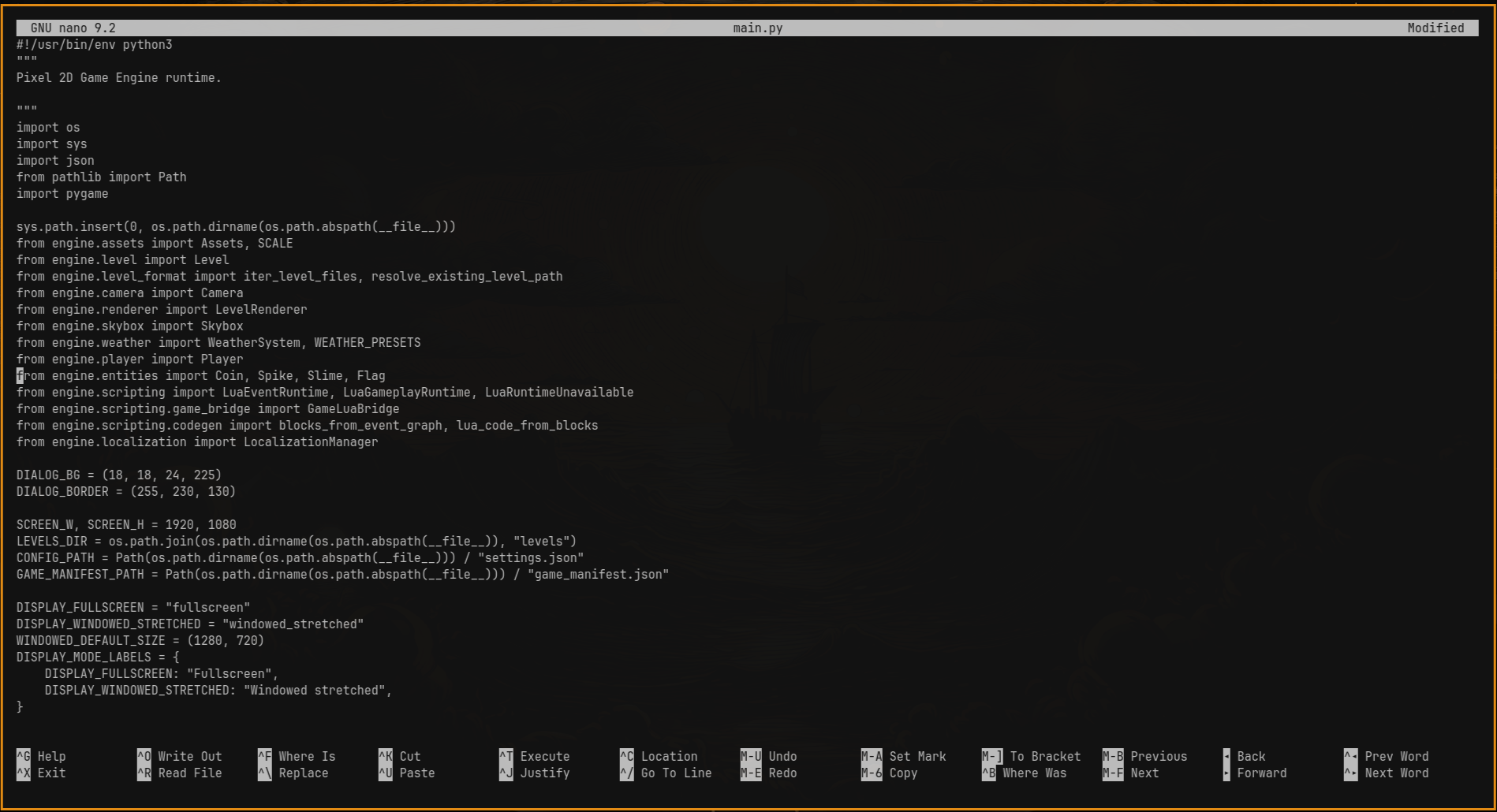Click the M-] To Bracket shortcut
1497x812 pixels.
click(x=1032, y=756)
